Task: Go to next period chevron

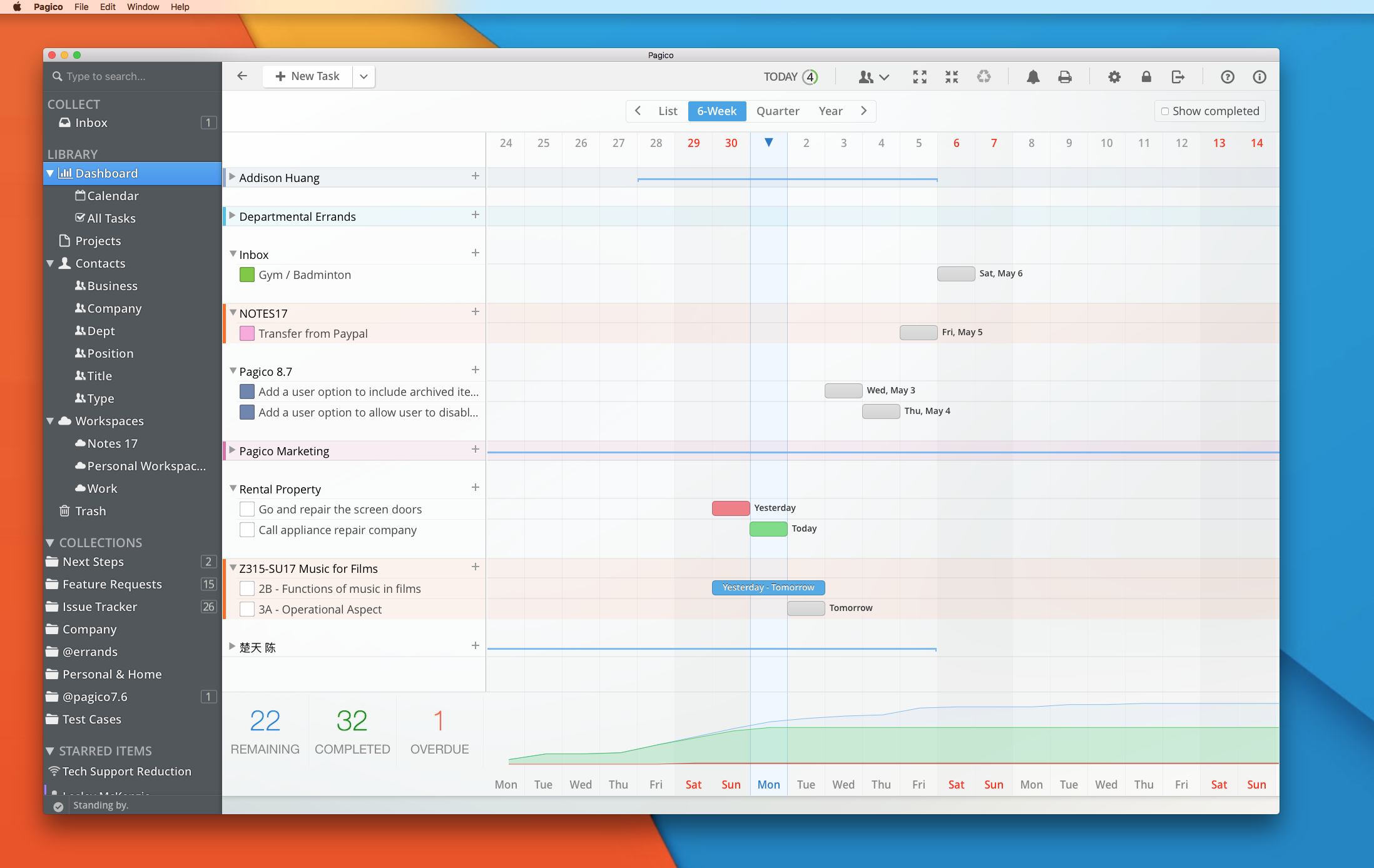Action: click(864, 111)
